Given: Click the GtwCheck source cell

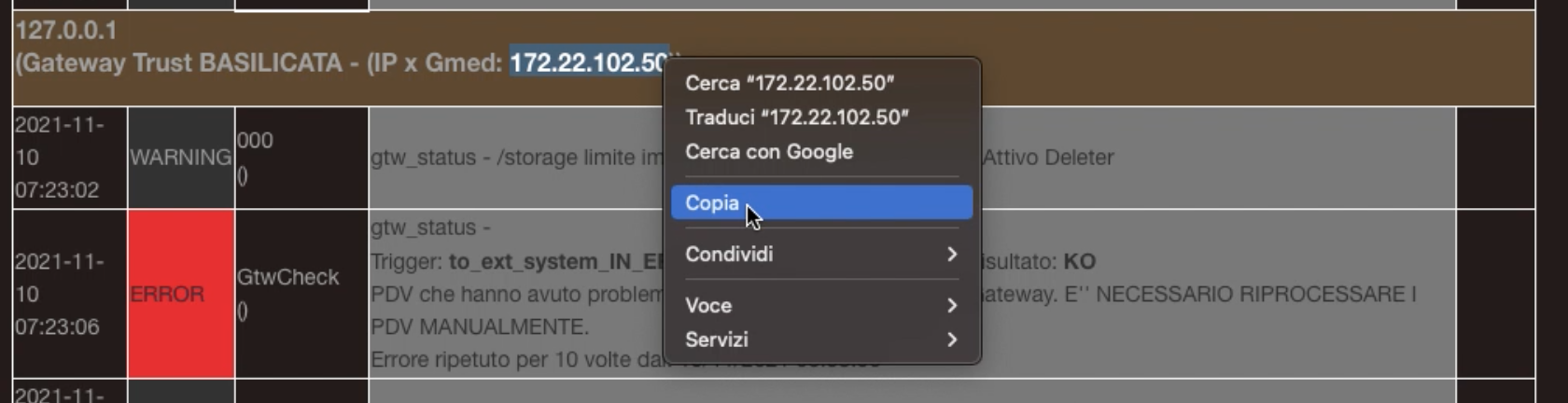Looking at the screenshot, I should coord(287,277).
